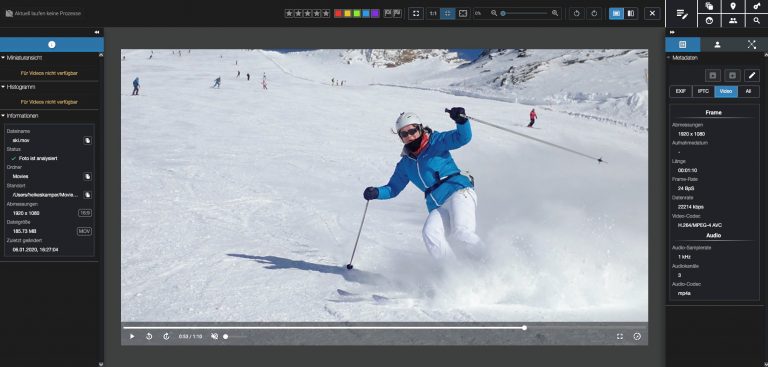Open the duplicates stack icon
This screenshot has height=367, width=768.
tap(709, 6)
